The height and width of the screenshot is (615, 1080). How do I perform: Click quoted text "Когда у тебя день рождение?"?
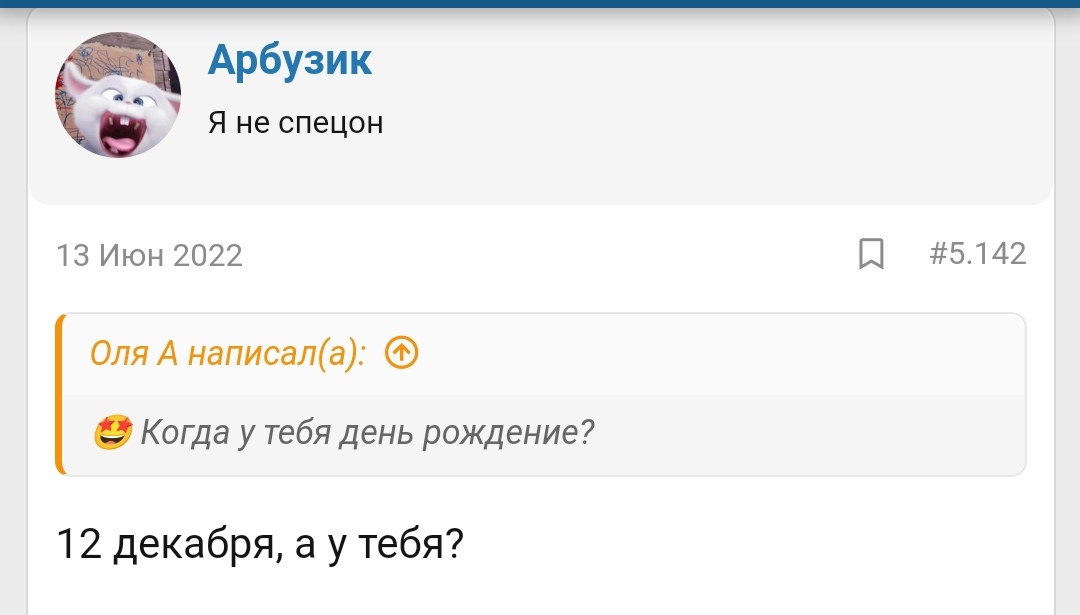point(368,433)
